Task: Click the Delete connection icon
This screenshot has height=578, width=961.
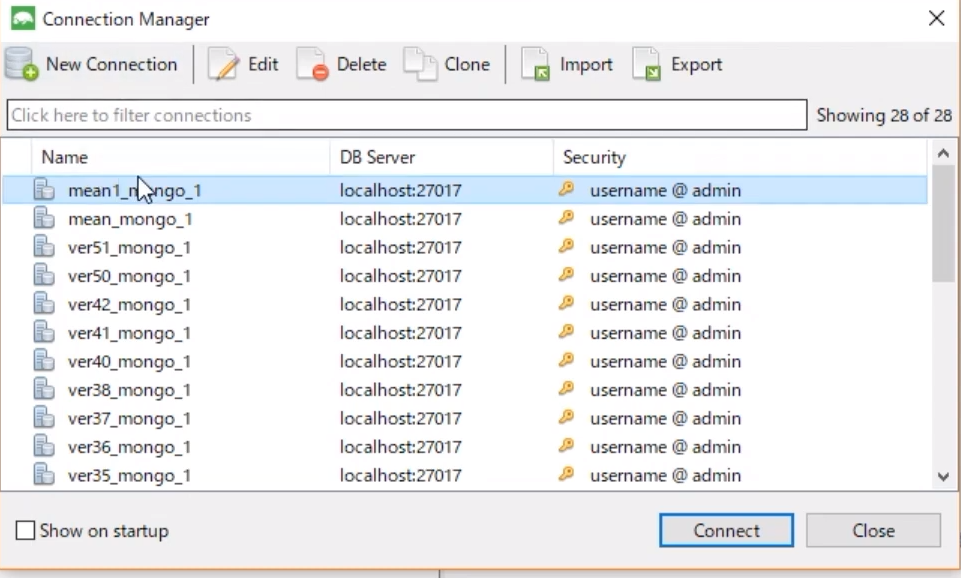Action: 313,64
